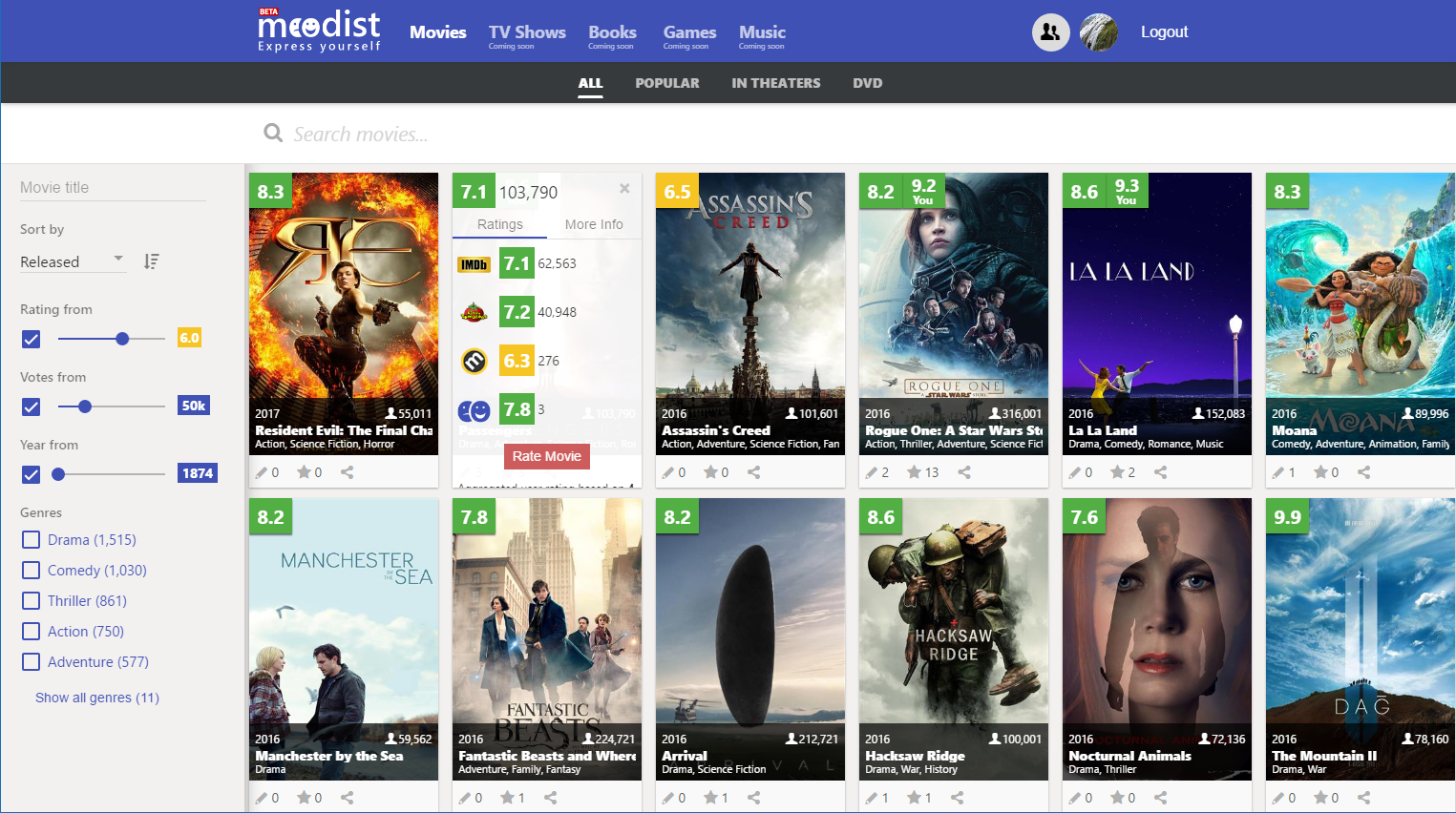Click the Metacritic source icon
Viewport: 1456px width, 813px height.
tap(474, 361)
